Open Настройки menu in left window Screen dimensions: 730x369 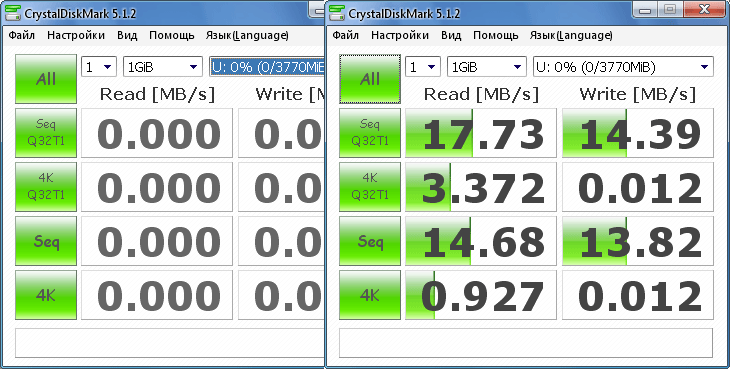[x=76, y=35]
